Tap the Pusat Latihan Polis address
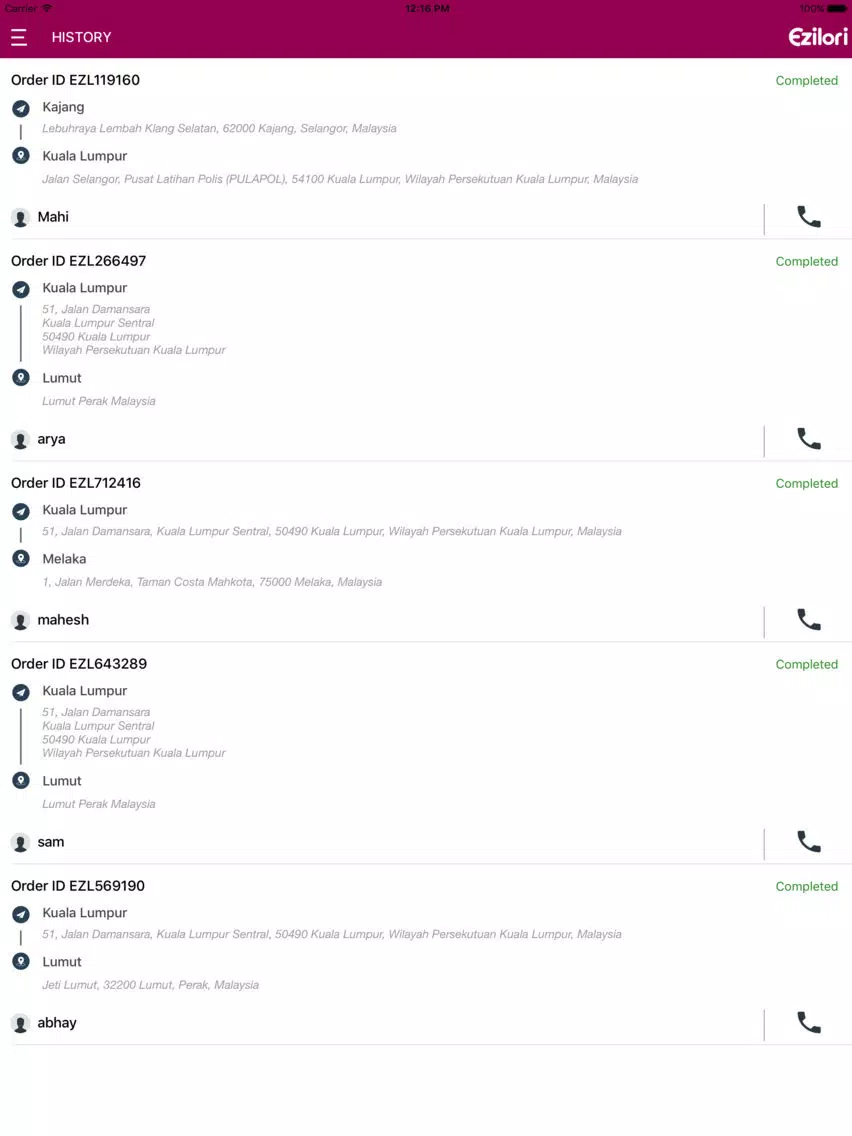Viewport: 852px width, 1136px height. [340, 179]
